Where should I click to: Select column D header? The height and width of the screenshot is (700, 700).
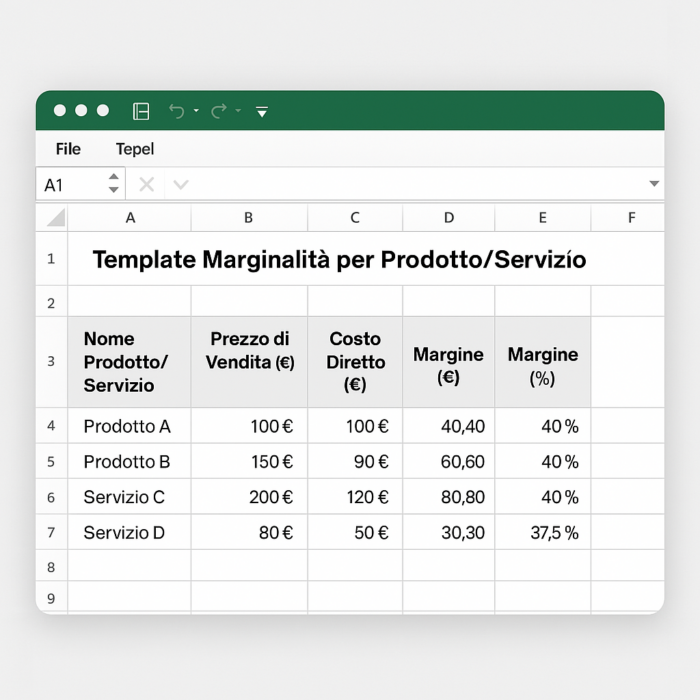pos(449,217)
